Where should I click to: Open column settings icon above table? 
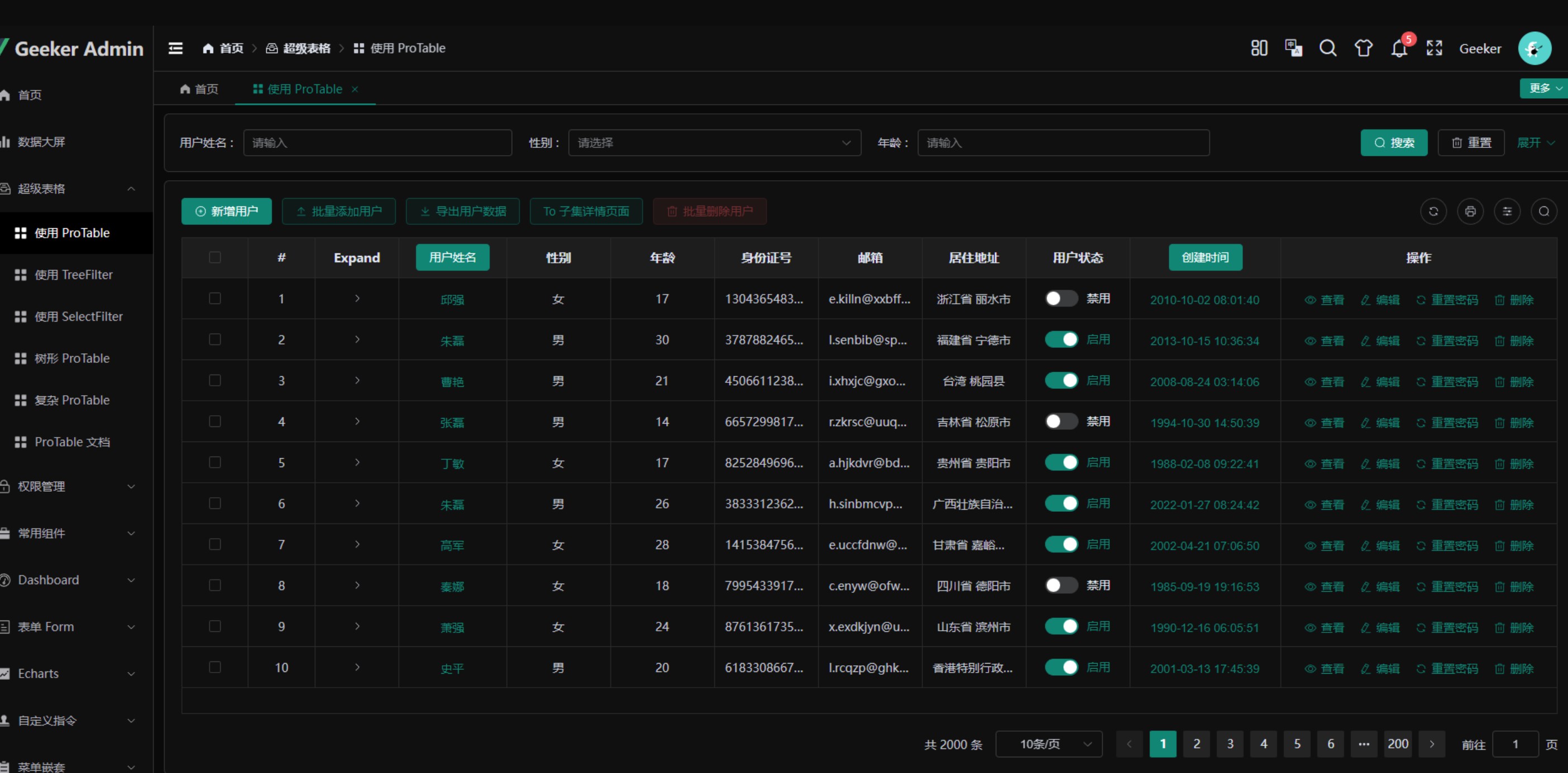1507,211
